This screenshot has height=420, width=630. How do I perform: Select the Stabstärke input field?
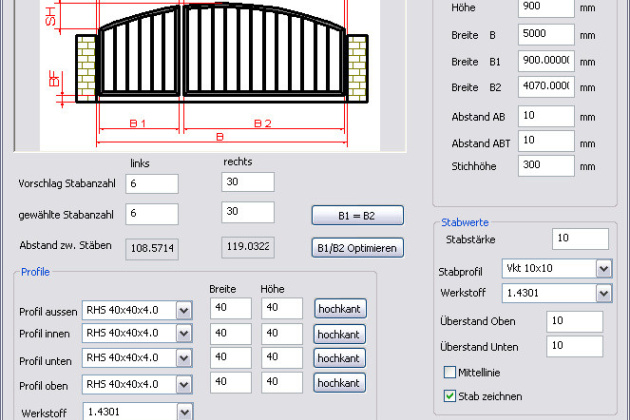579,239
